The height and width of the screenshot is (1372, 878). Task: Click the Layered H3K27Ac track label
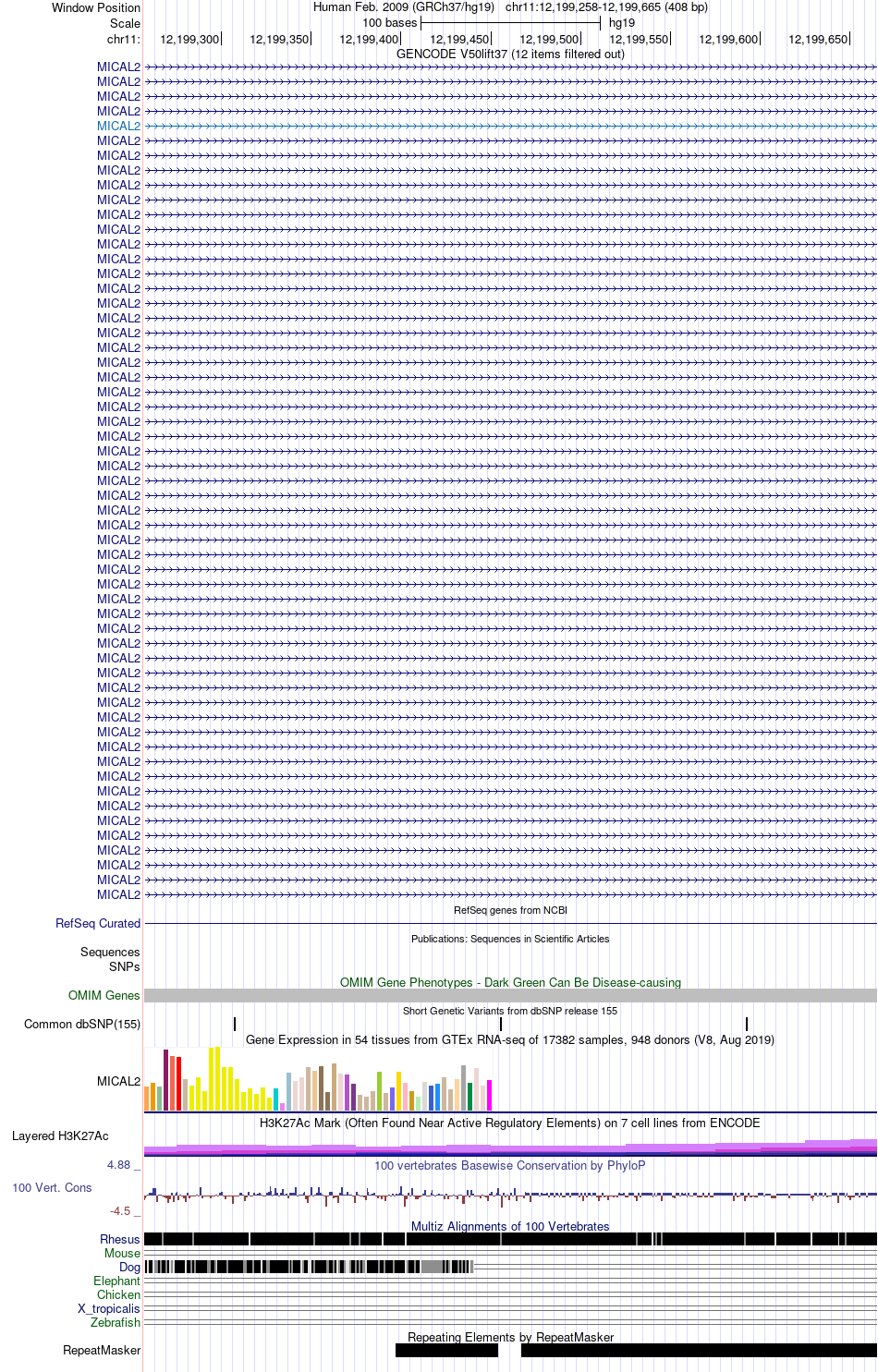click(60, 1136)
